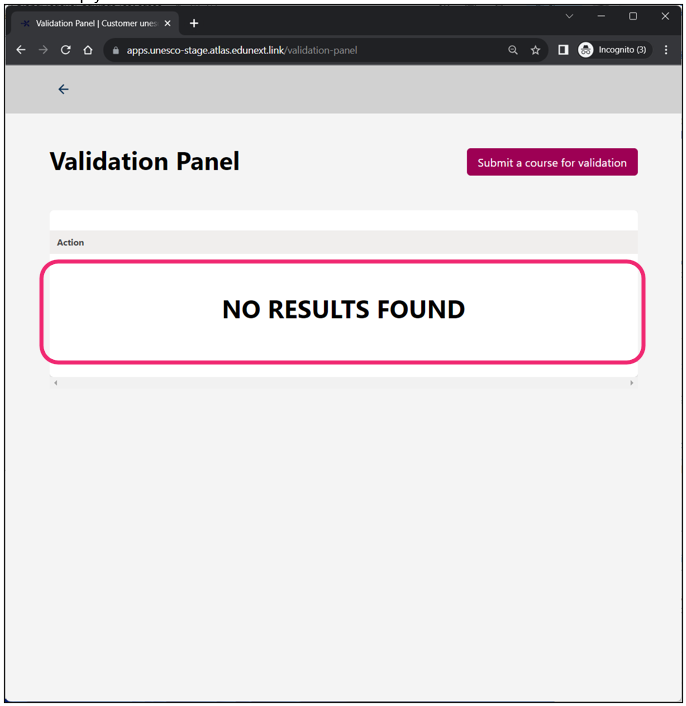Go back using the page's blue arrow
686x706 pixels.
coord(63,90)
